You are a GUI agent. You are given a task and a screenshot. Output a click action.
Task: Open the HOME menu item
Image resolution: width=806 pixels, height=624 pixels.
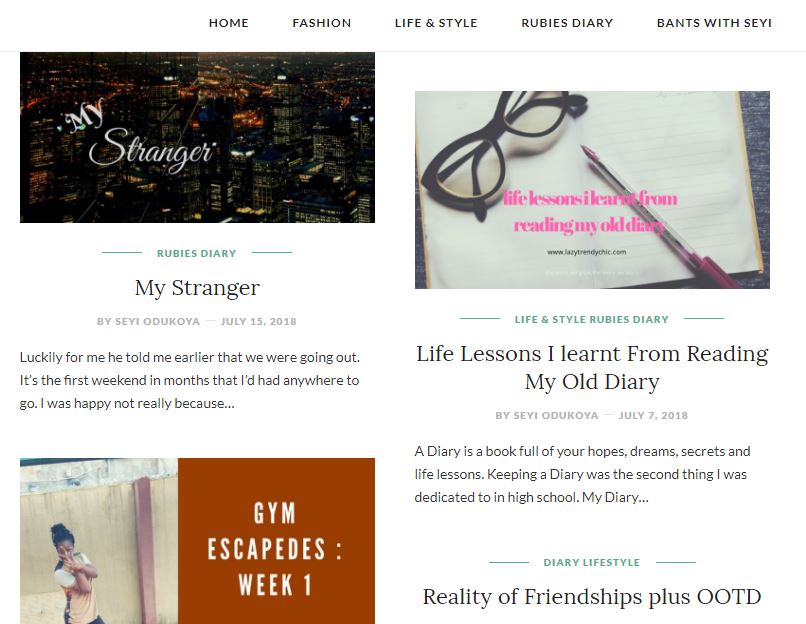coord(228,23)
